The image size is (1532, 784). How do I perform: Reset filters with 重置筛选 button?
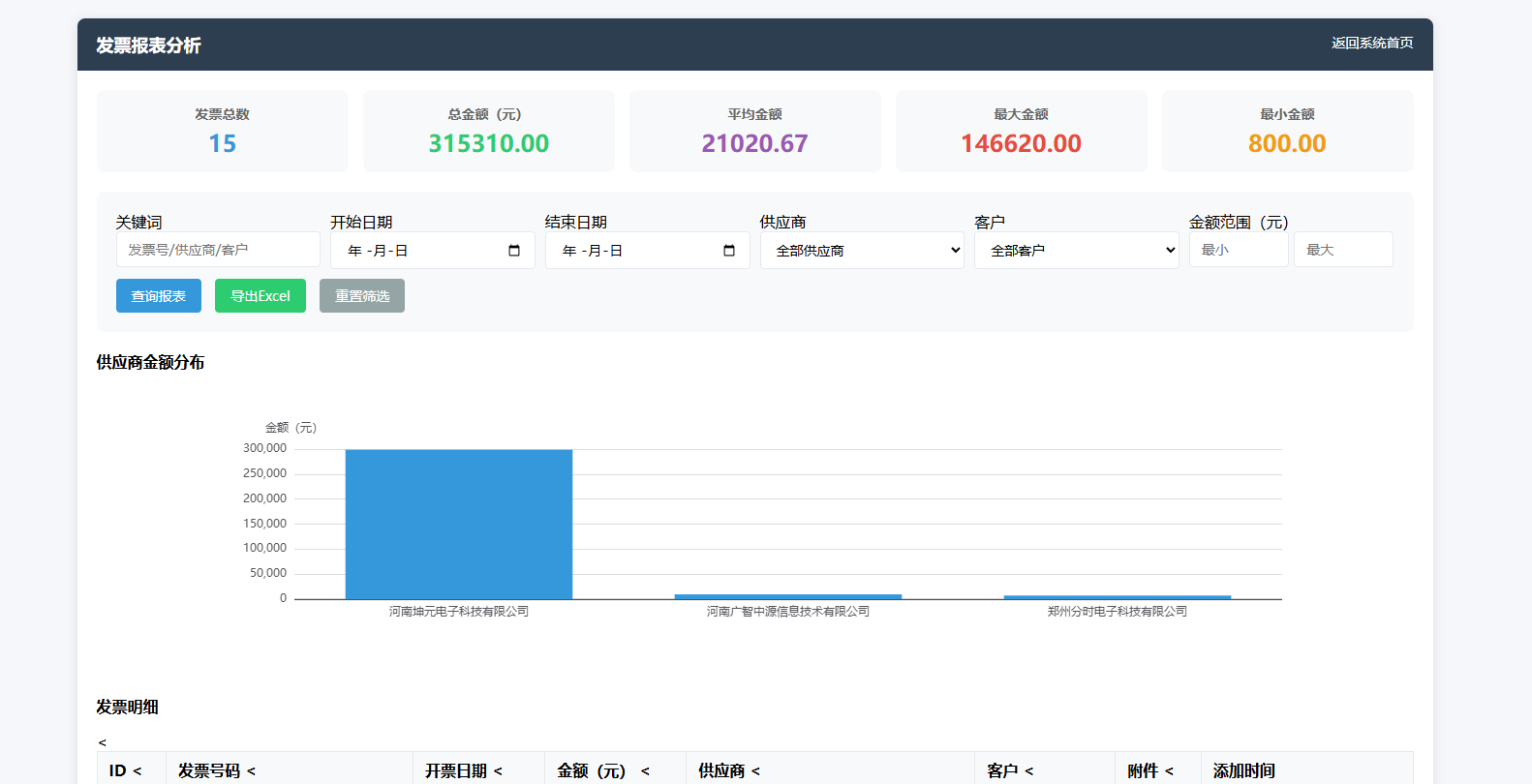pos(362,296)
